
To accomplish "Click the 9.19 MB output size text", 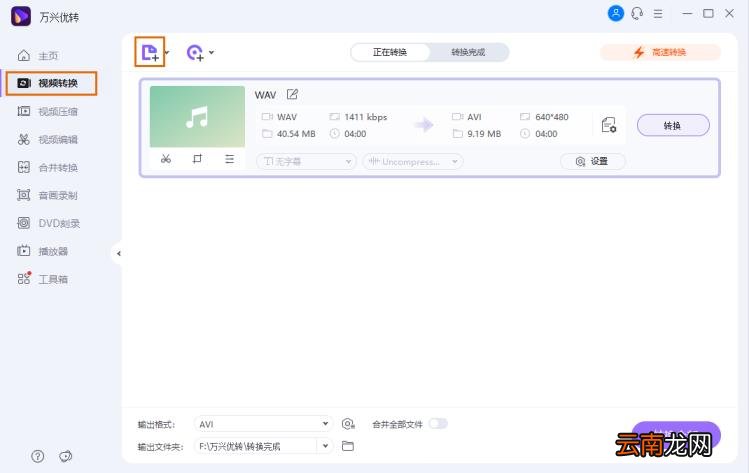I will pos(484,134).
